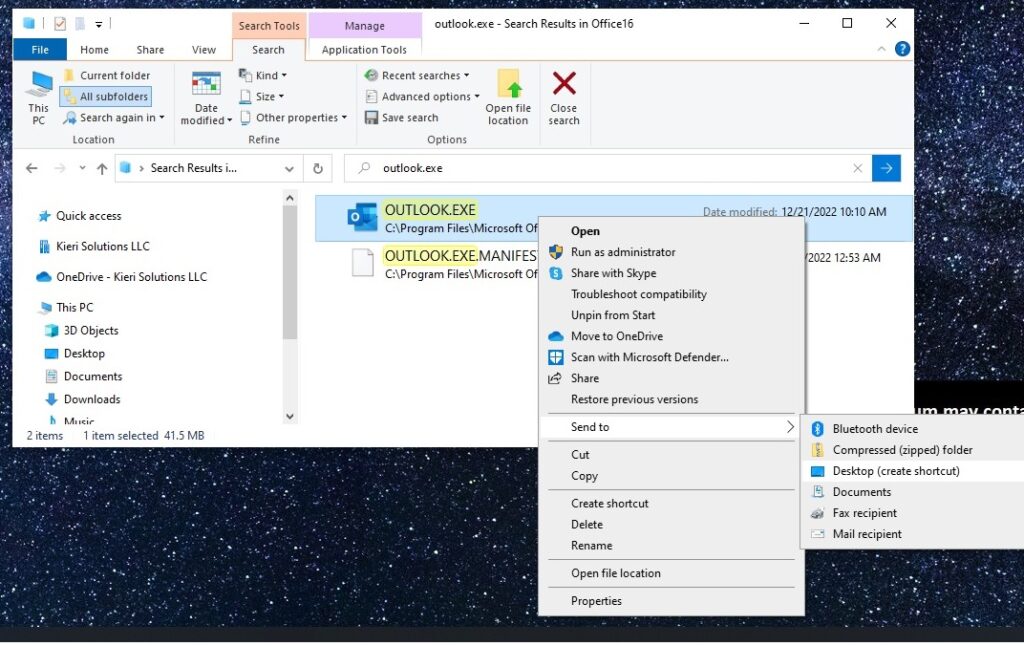The height and width of the screenshot is (646, 1024).
Task: Select the Application Tools tab
Action: click(x=364, y=50)
